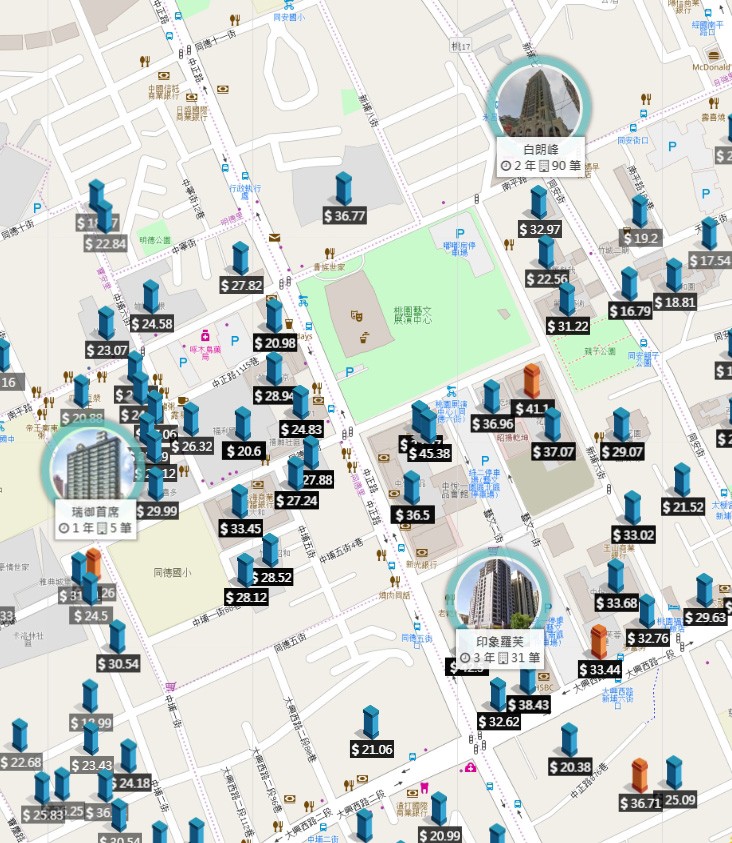Select the blue pin priced $29.07
The height and width of the screenshot is (843, 732).
coord(621,424)
